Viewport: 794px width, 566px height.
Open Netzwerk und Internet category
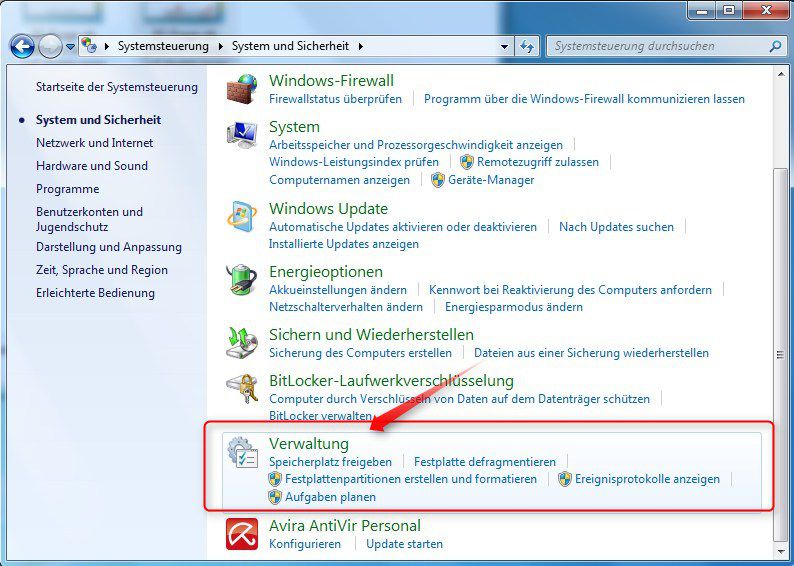[x=94, y=143]
